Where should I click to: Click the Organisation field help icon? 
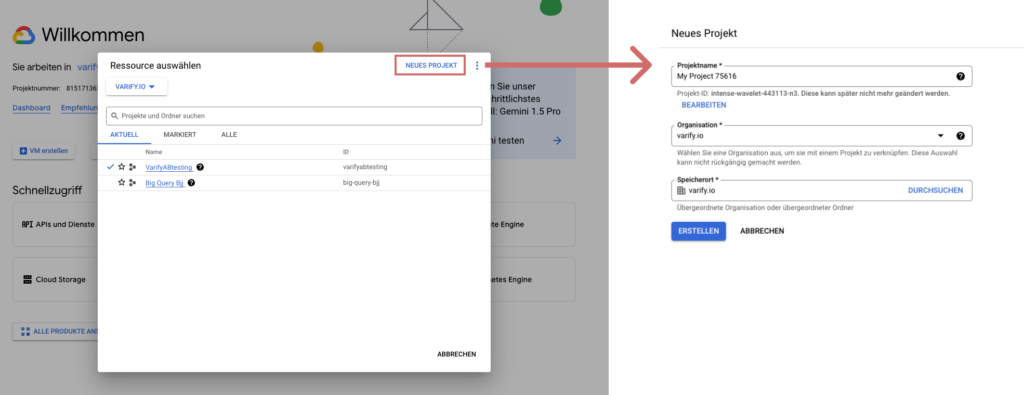[x=960, y=136]
